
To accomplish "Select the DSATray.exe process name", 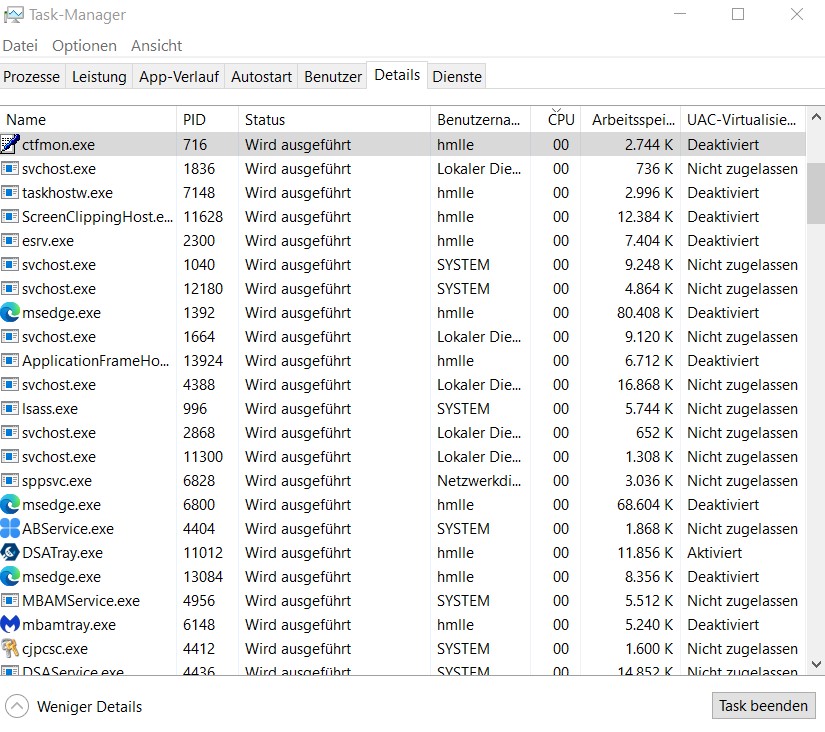I will pos(62,553).
